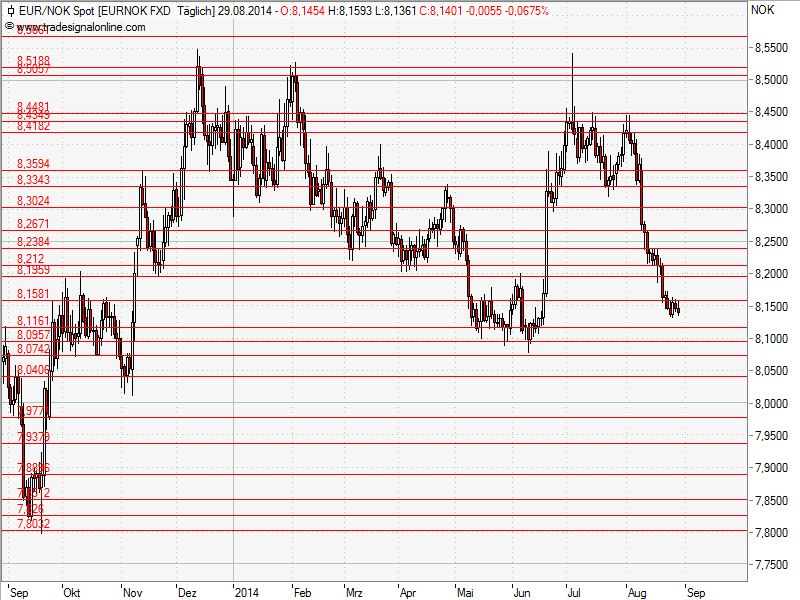Click the Jul marker on time axis

pyautogui.click(x=575, y=592)
